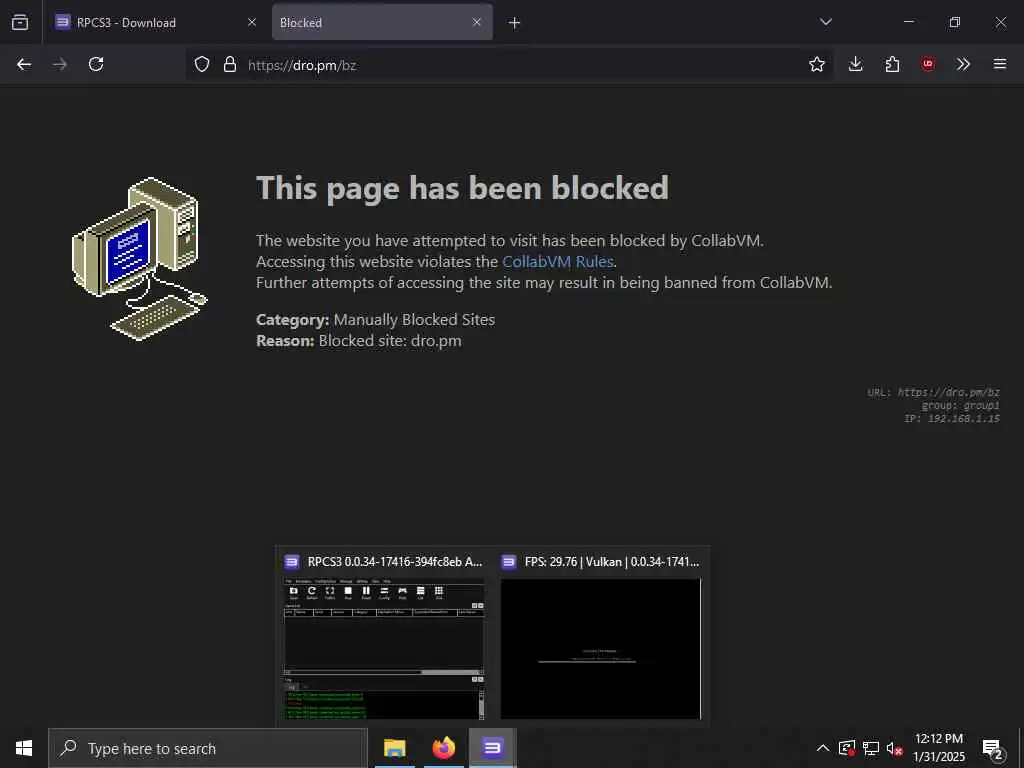The height and width of the screenshot is (768, 1024).
Task: Open network status tray icon
Action: 871,748
